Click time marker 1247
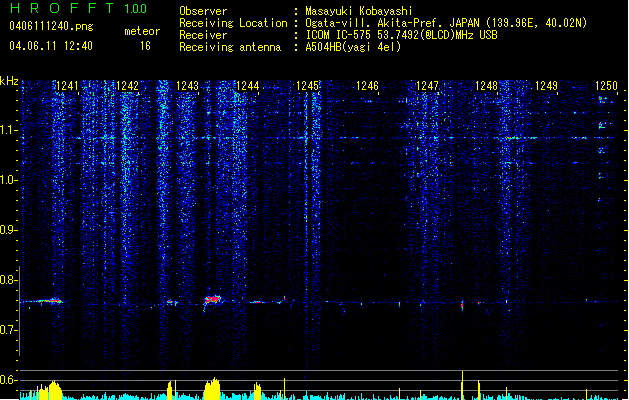 pyautogui.click(x=428, y=86)
